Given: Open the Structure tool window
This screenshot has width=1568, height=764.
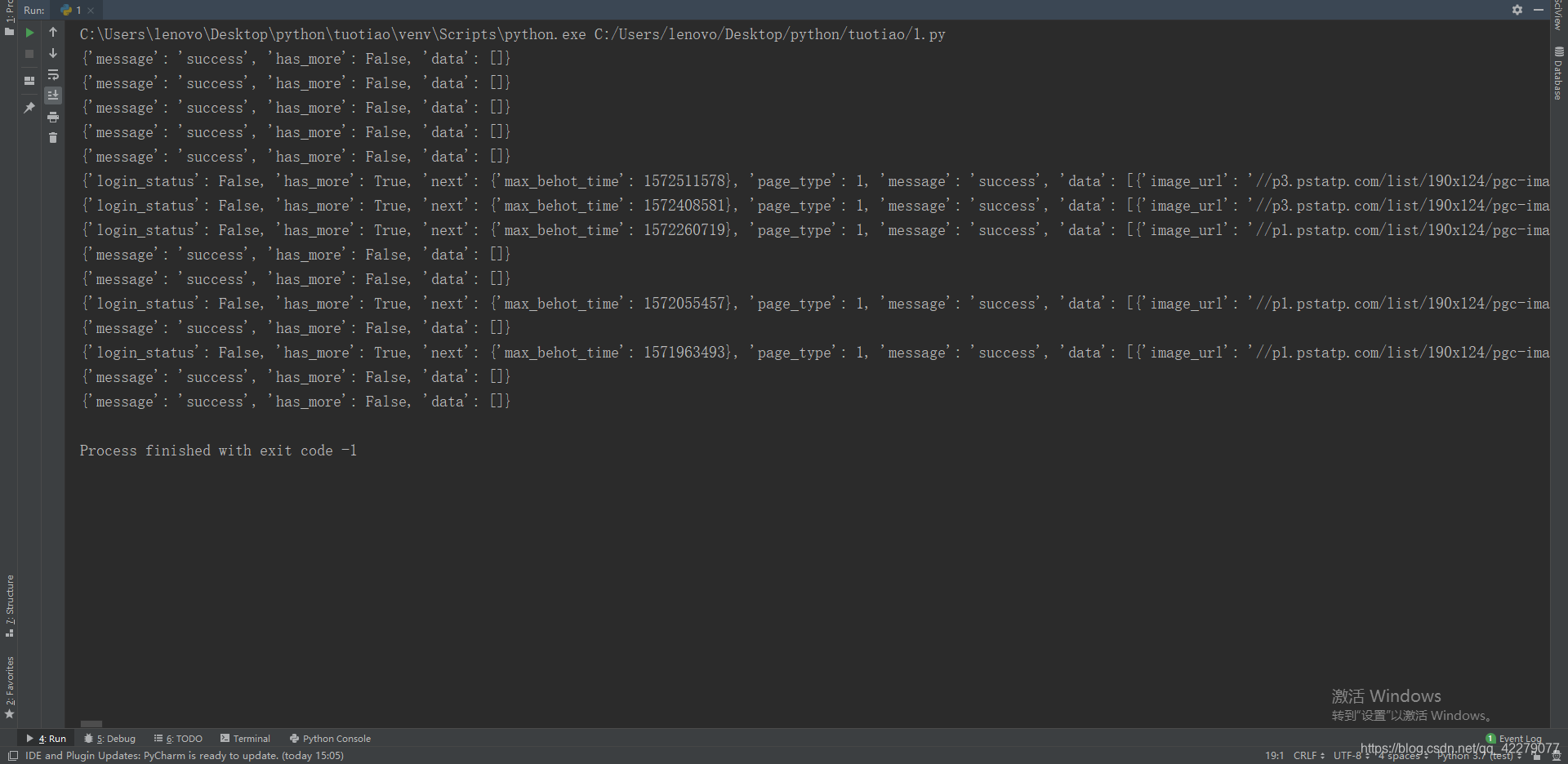Looking at the screenshot, I should pos(9,606).
